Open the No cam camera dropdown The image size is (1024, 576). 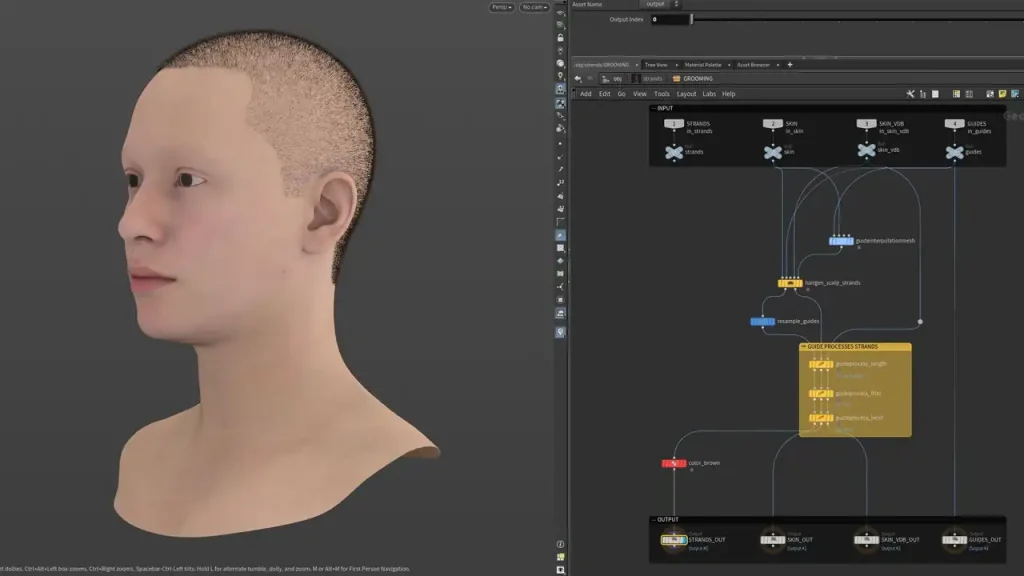click(x=534, y=7)
